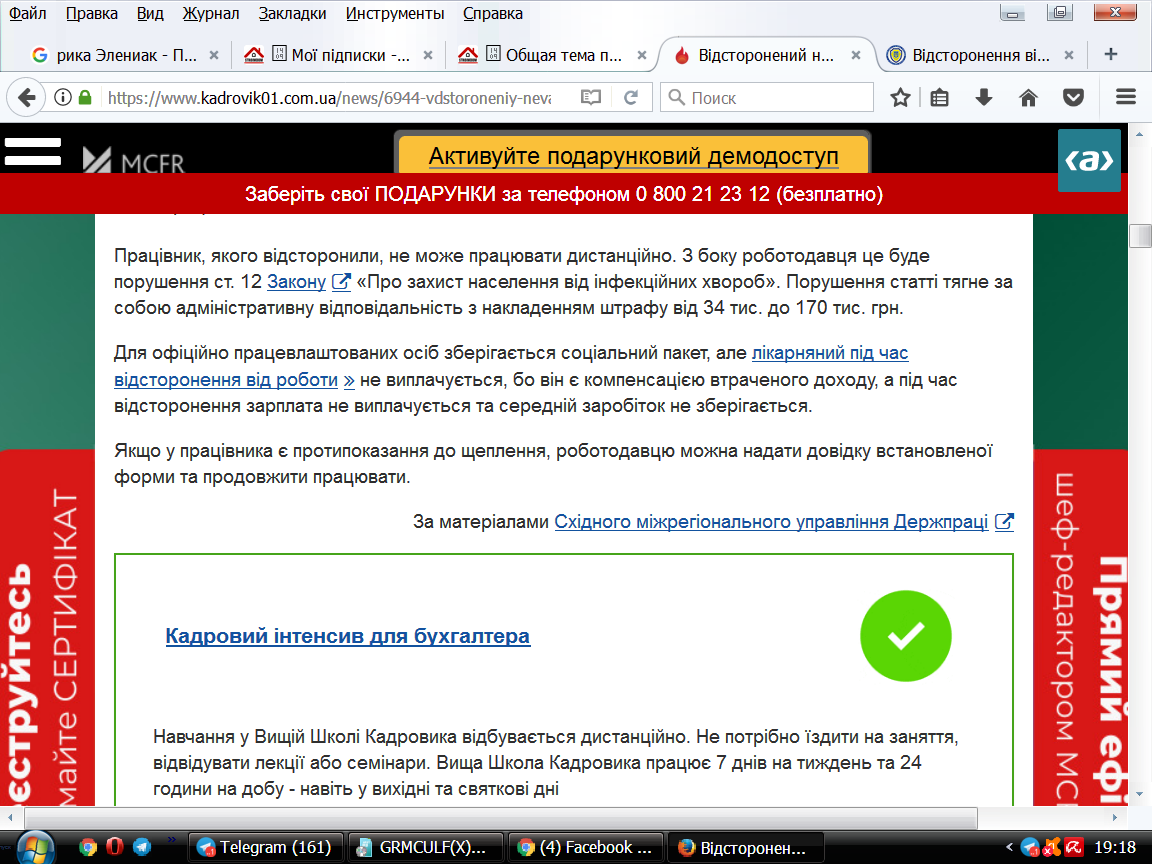
Task: Open the Закладки menu
Action: coord(292,13)
